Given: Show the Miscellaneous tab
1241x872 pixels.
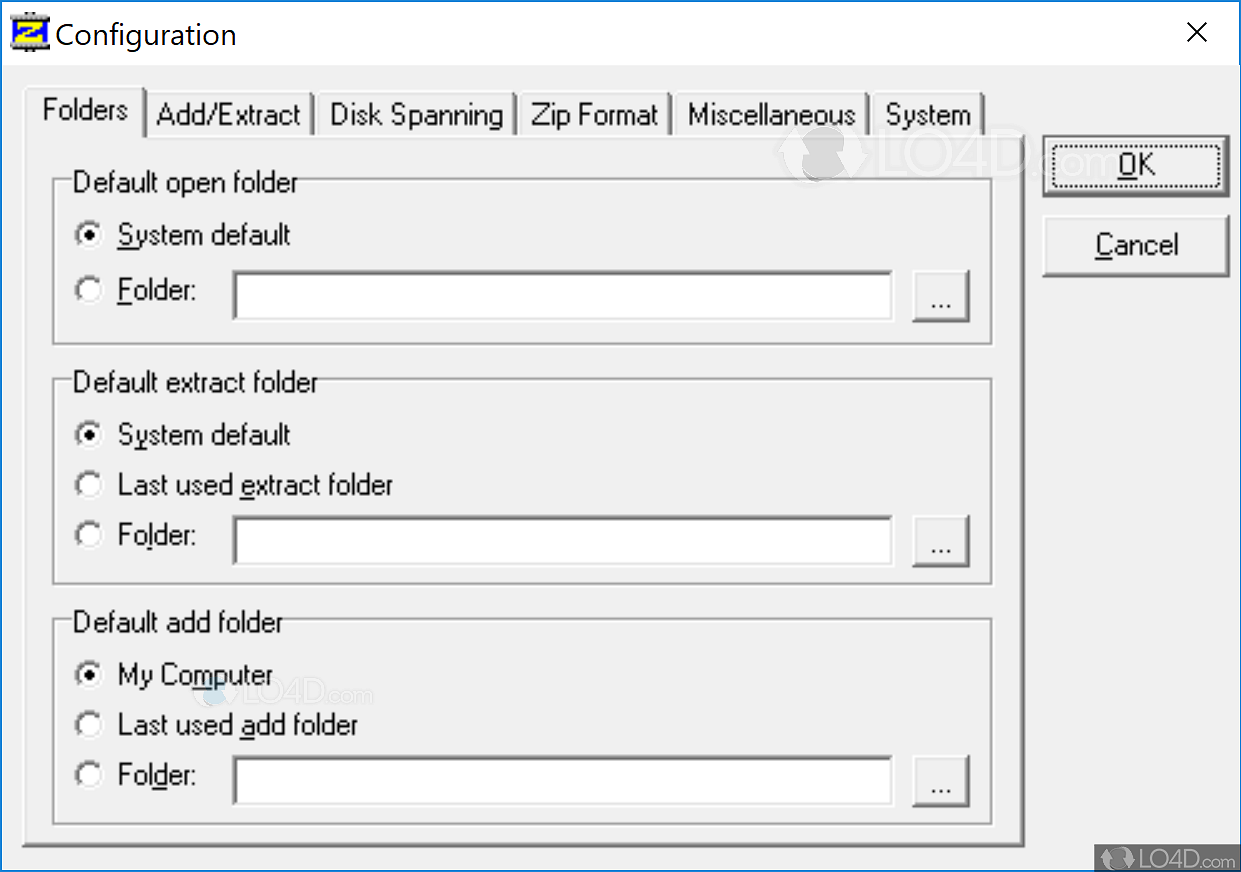Looking at the screenshot, I should click(x=771, y=115).
